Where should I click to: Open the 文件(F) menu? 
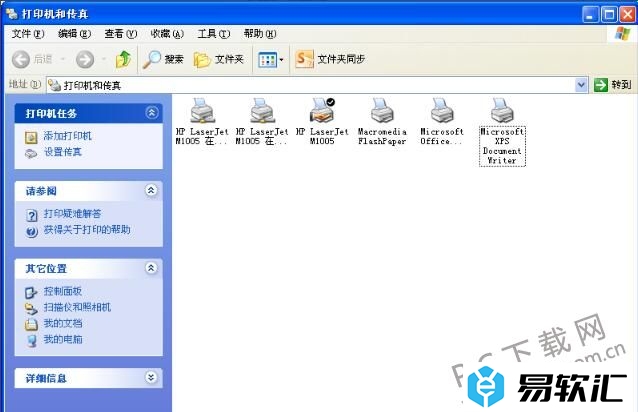[x=28, y=34]
